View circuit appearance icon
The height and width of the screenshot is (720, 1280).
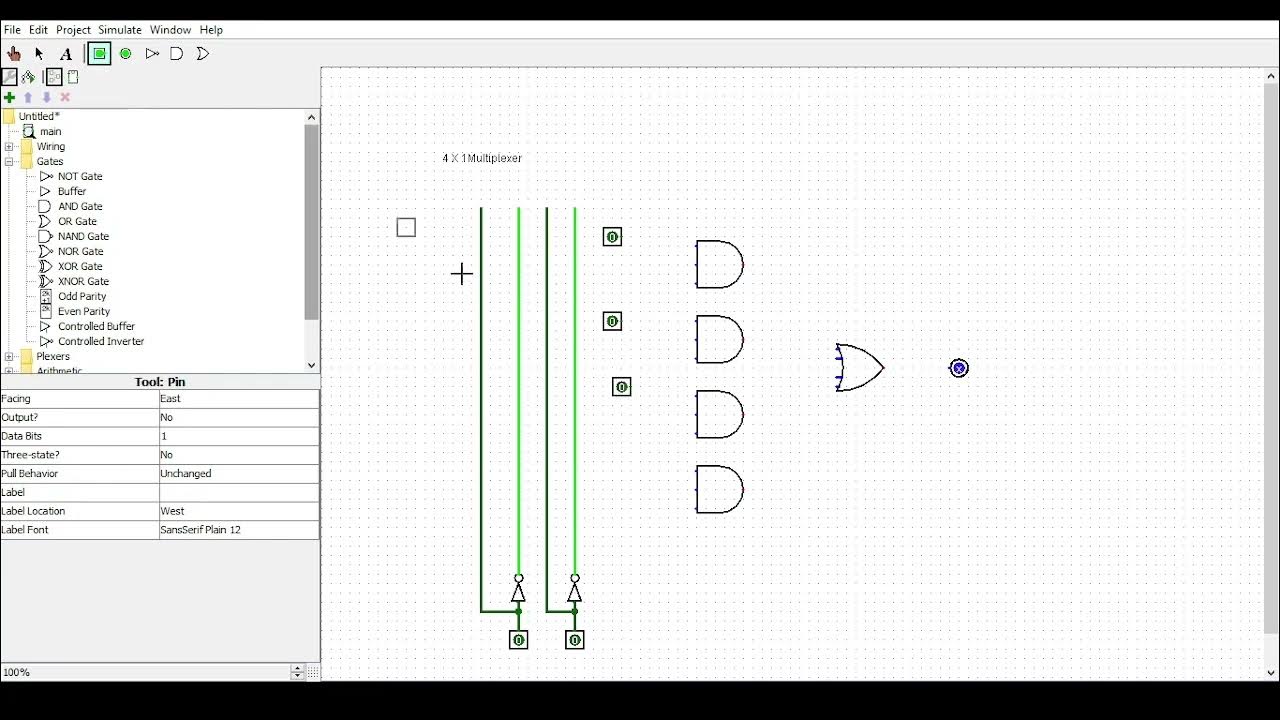[x=72, y=77]
